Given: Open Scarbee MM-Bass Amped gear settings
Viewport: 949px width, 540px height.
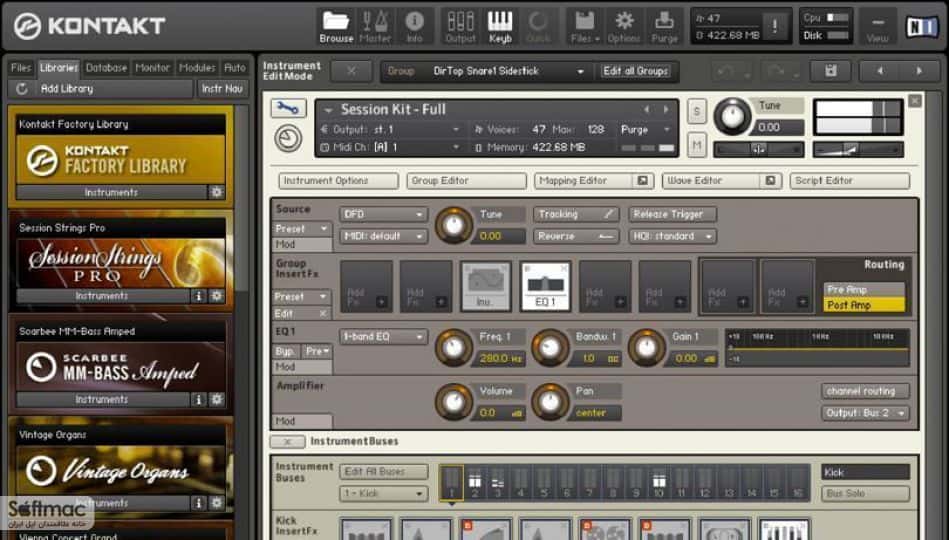Looking at the screenshot, I should click(216, 400).
